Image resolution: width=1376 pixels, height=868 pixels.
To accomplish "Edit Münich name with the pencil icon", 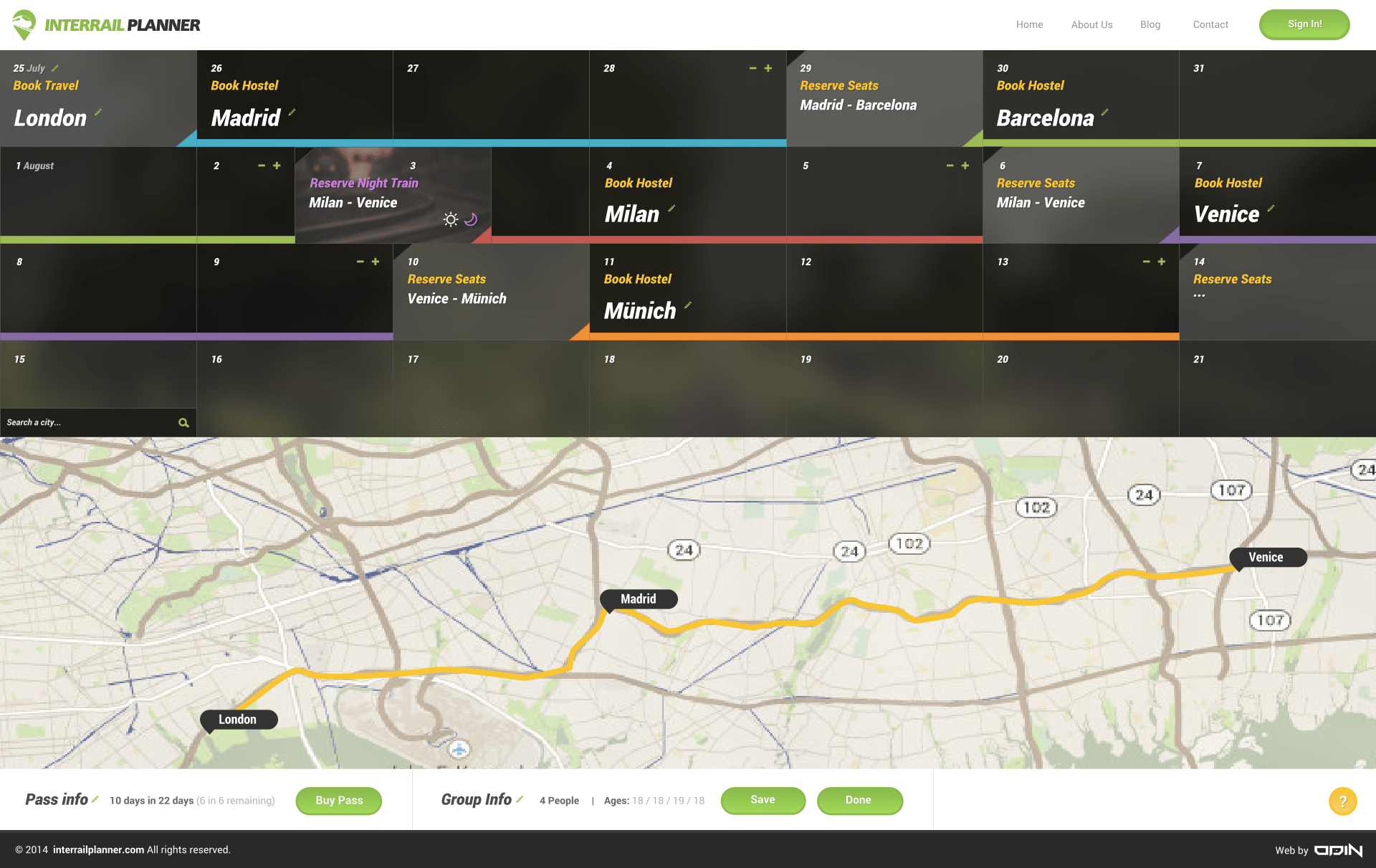I will [x=687, y=305].
